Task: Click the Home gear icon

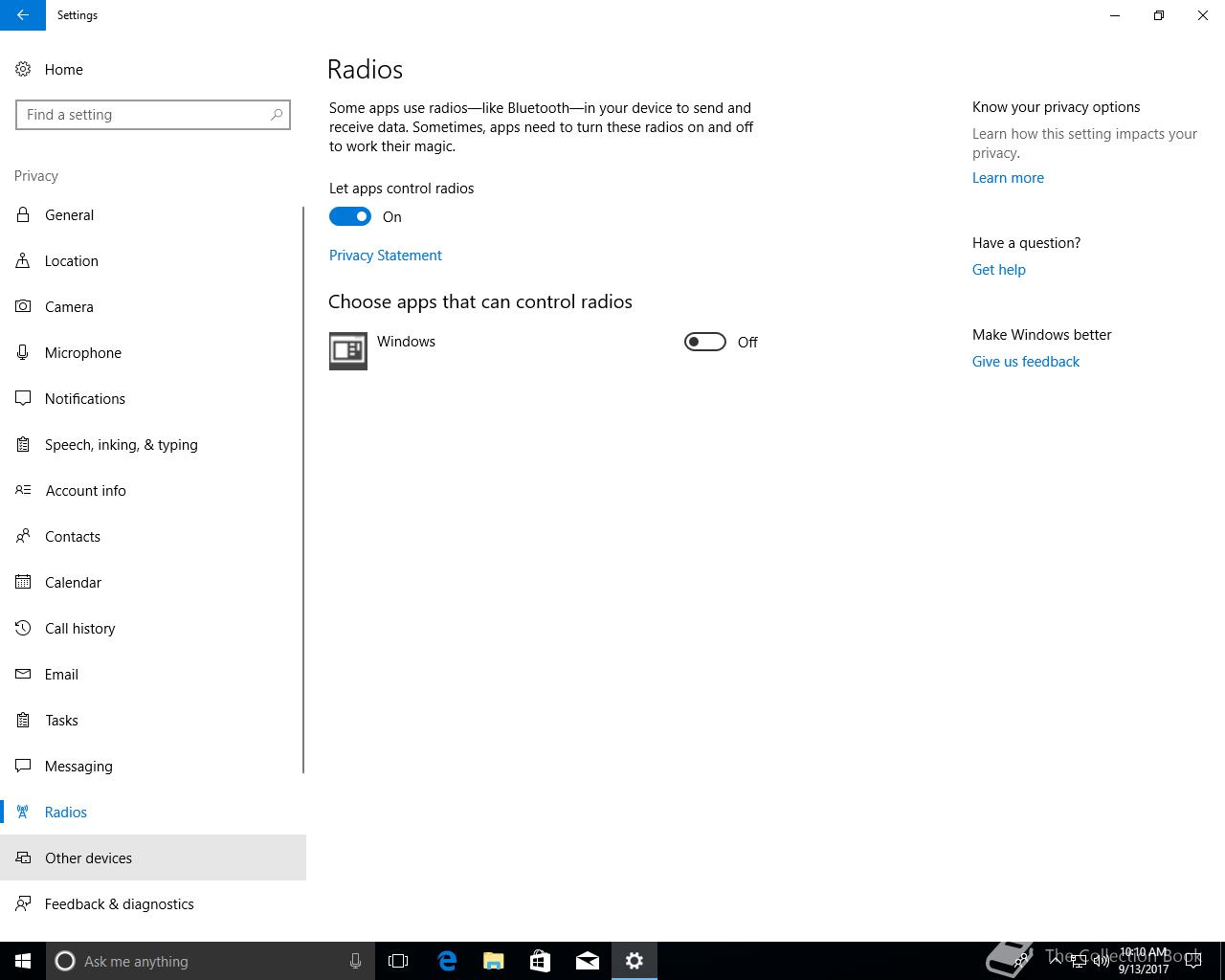Action: (23, 69)
